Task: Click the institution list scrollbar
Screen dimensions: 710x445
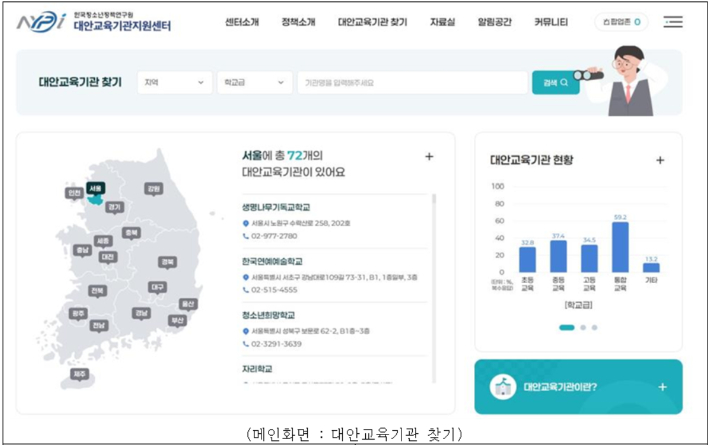Action: 434,288
